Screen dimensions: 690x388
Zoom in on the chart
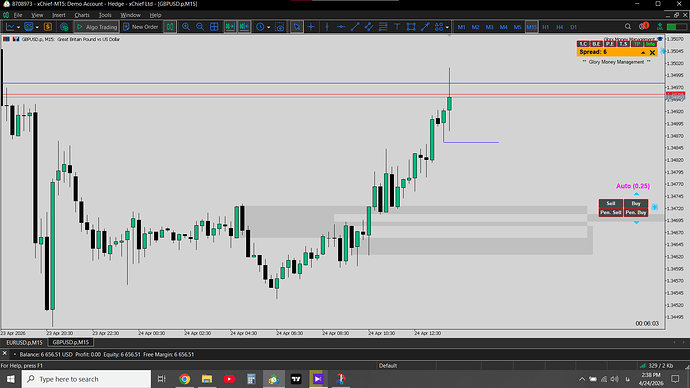tap(186, 27)
